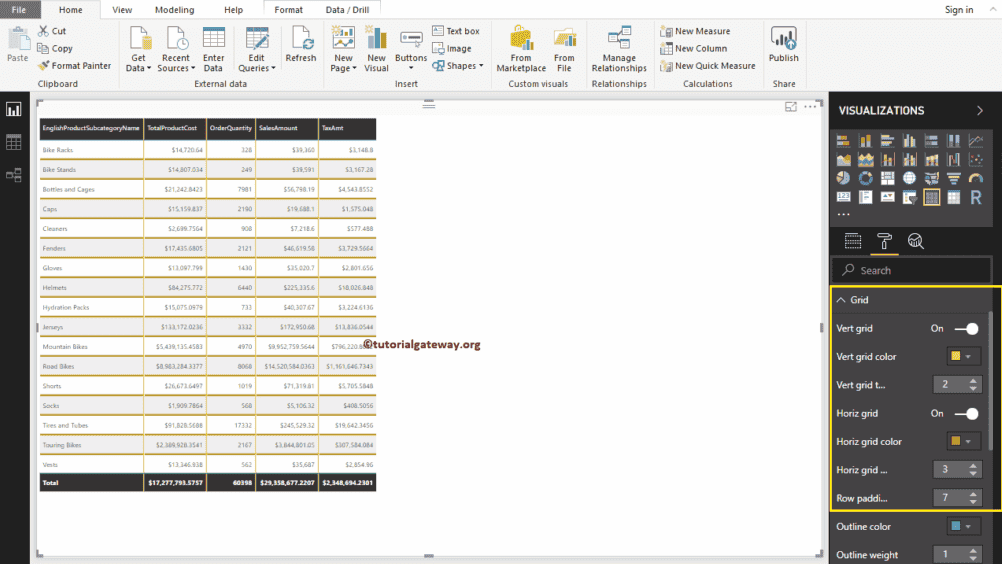
Task: Select the table visual icon
Action: pos(932,197)
